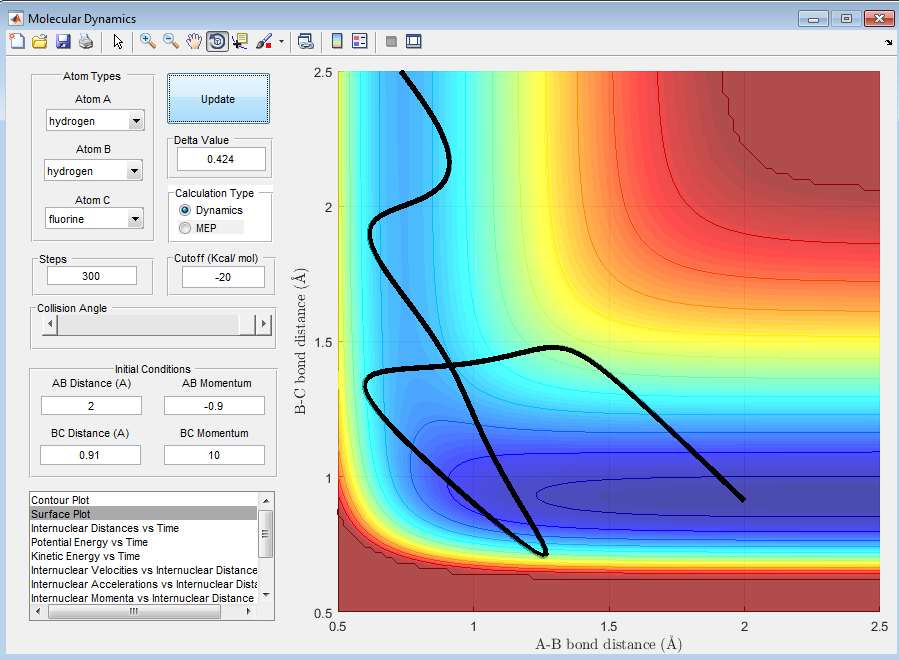Image resolution: width=899 pixels, height=660 pixels.
Task: Choose the MEP calculation type
Action: click(184, 228)
